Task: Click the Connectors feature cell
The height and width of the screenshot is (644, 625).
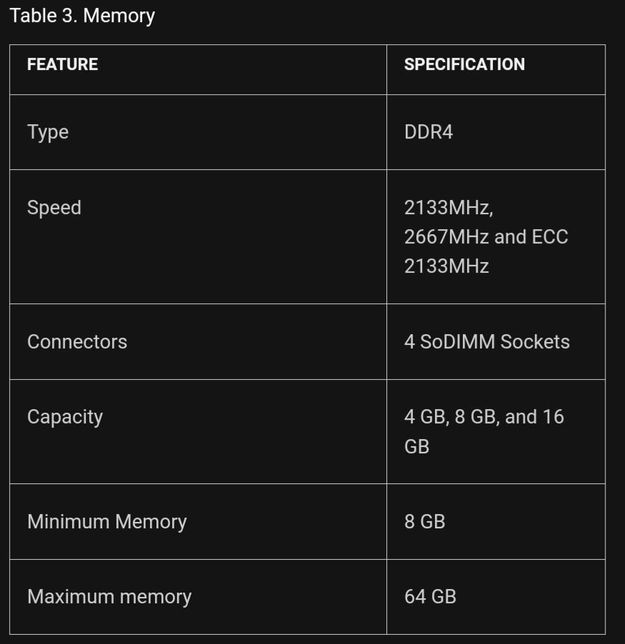Action: click(77, 342)
